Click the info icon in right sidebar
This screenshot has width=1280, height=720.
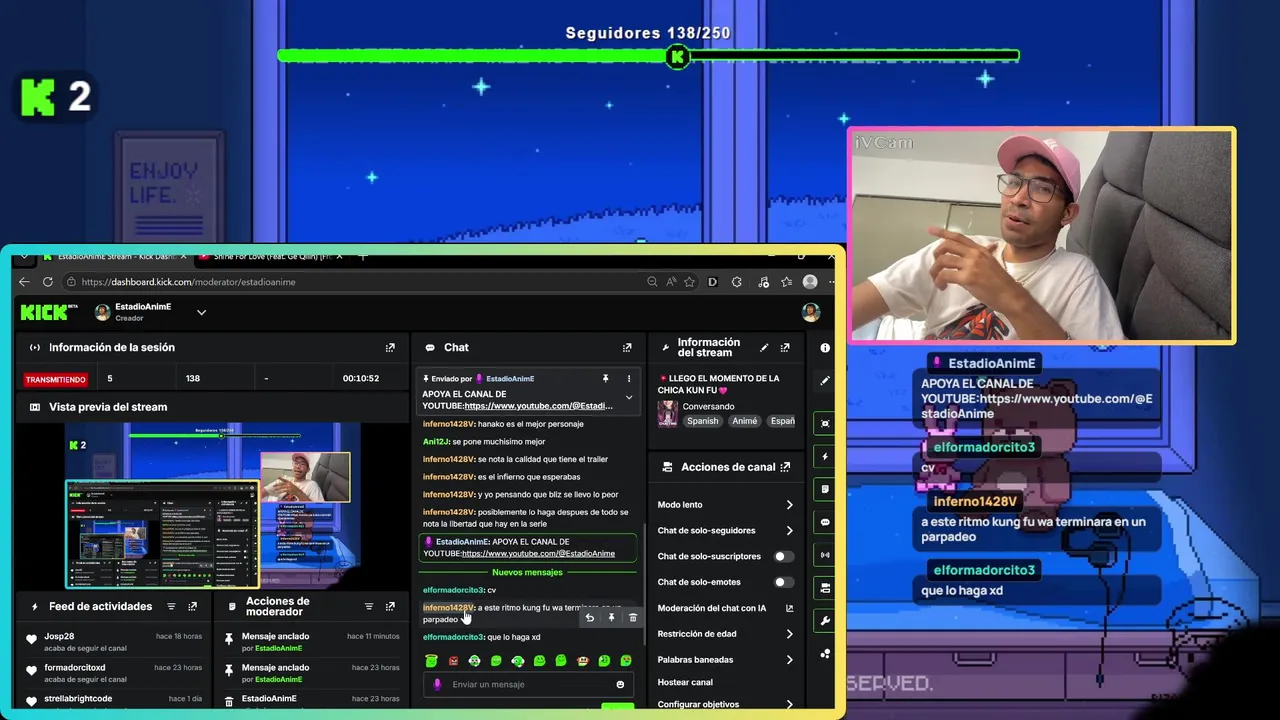point(825,348)
